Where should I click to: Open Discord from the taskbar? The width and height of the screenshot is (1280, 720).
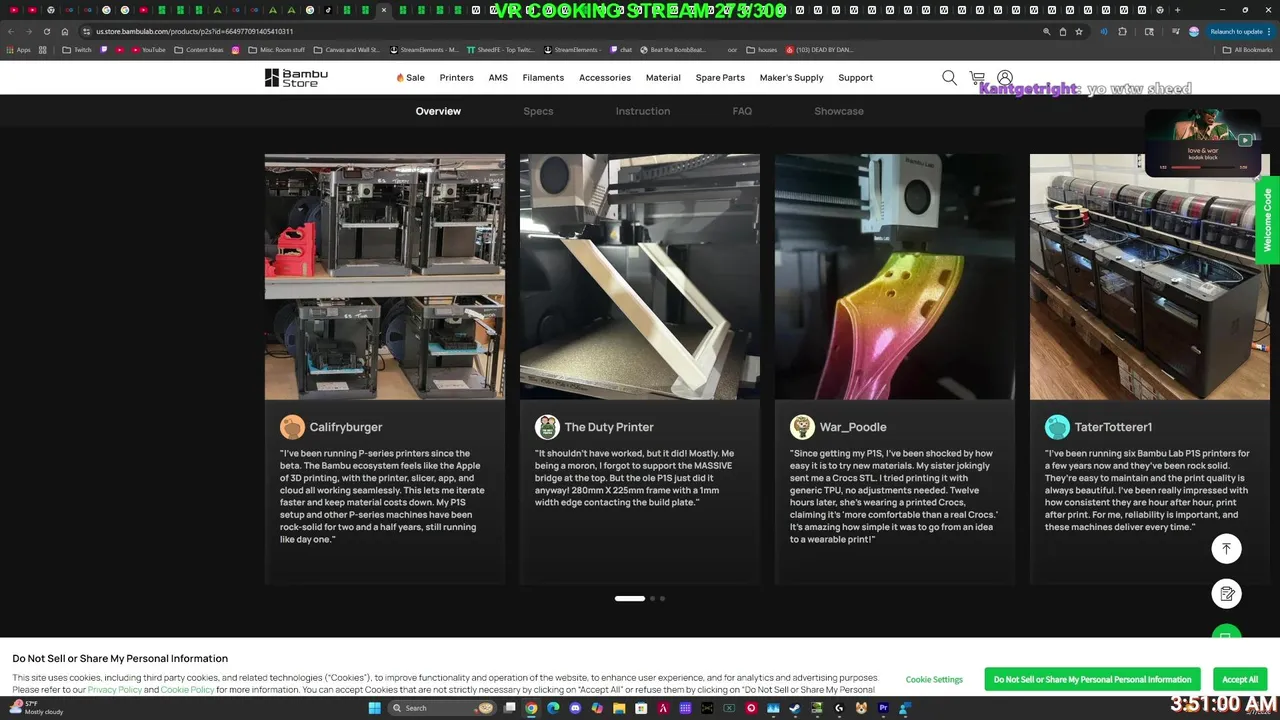(x=575, y=708)
